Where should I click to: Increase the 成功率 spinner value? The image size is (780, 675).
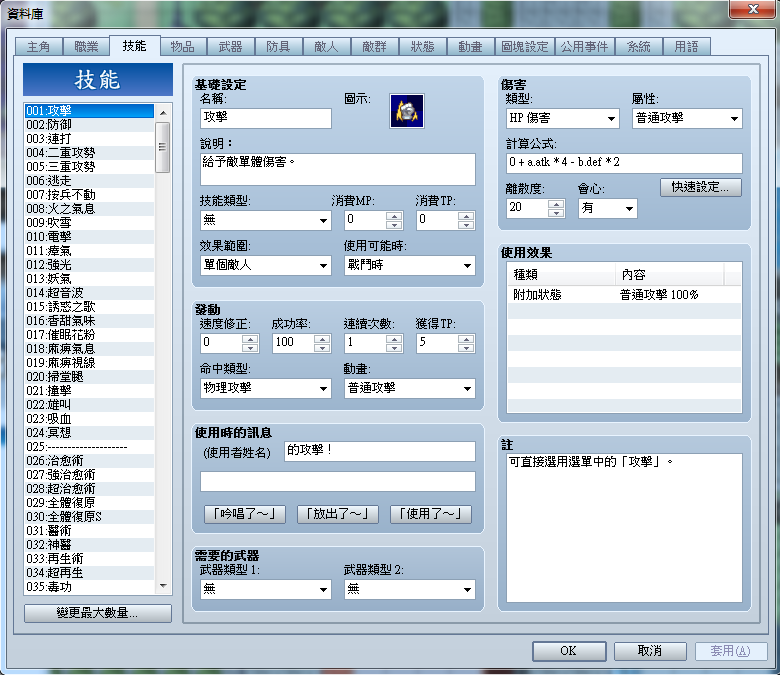(322, 339)
